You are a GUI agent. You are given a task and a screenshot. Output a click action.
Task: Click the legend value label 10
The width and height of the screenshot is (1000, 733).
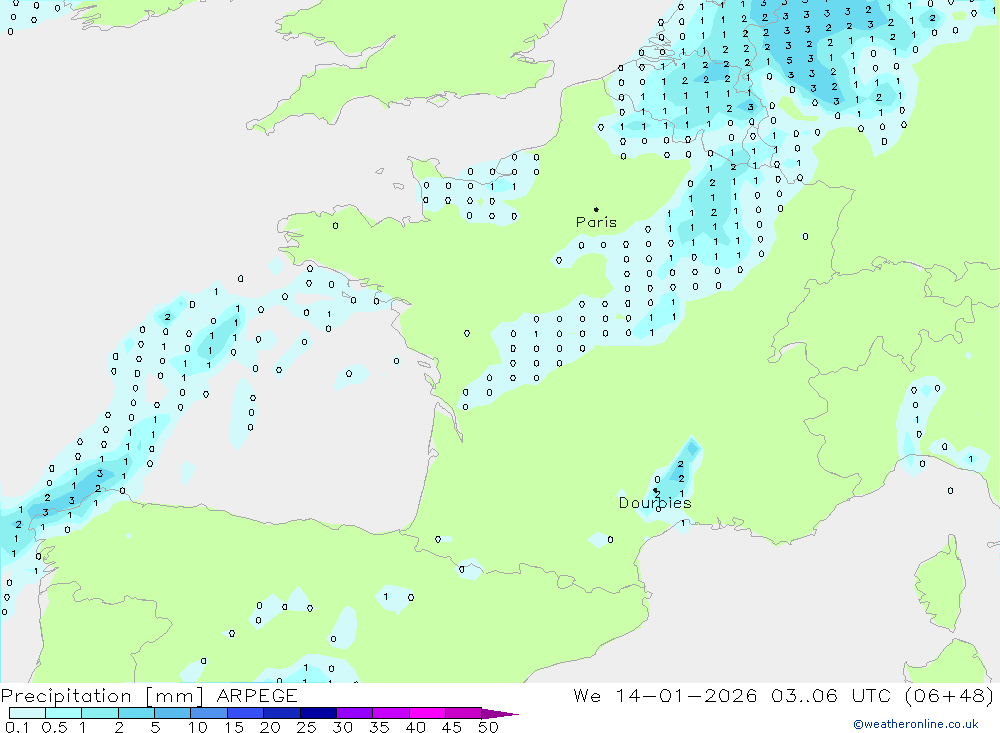[198, 727]
